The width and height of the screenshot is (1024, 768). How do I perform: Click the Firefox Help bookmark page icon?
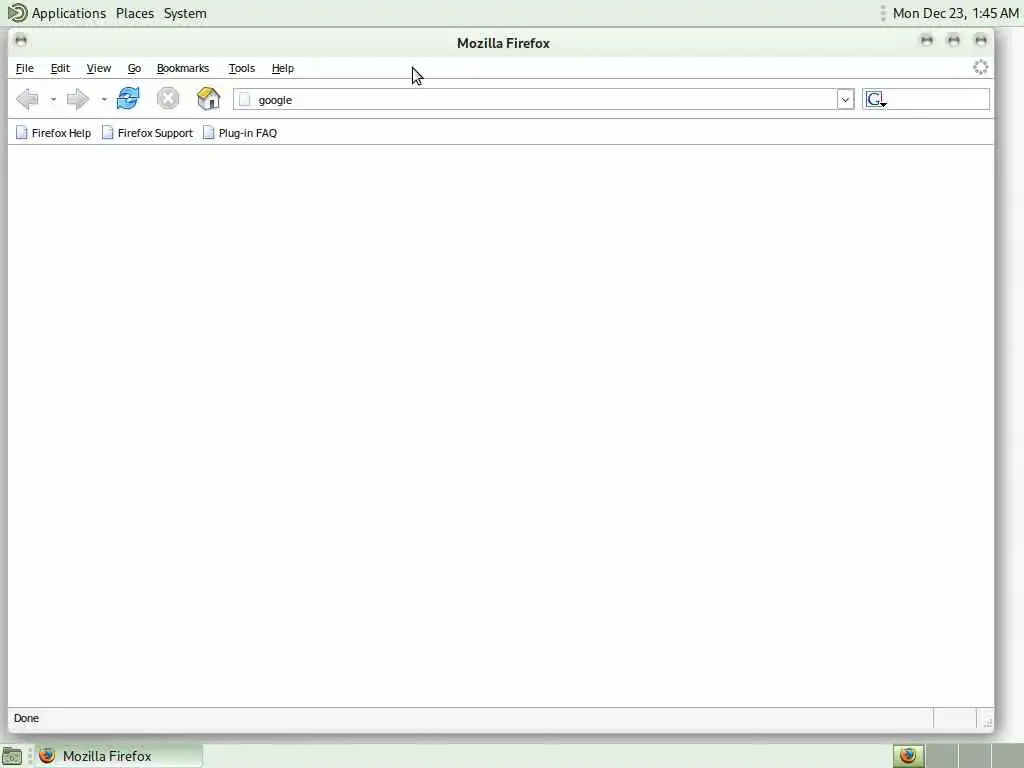tap(22, 133)
